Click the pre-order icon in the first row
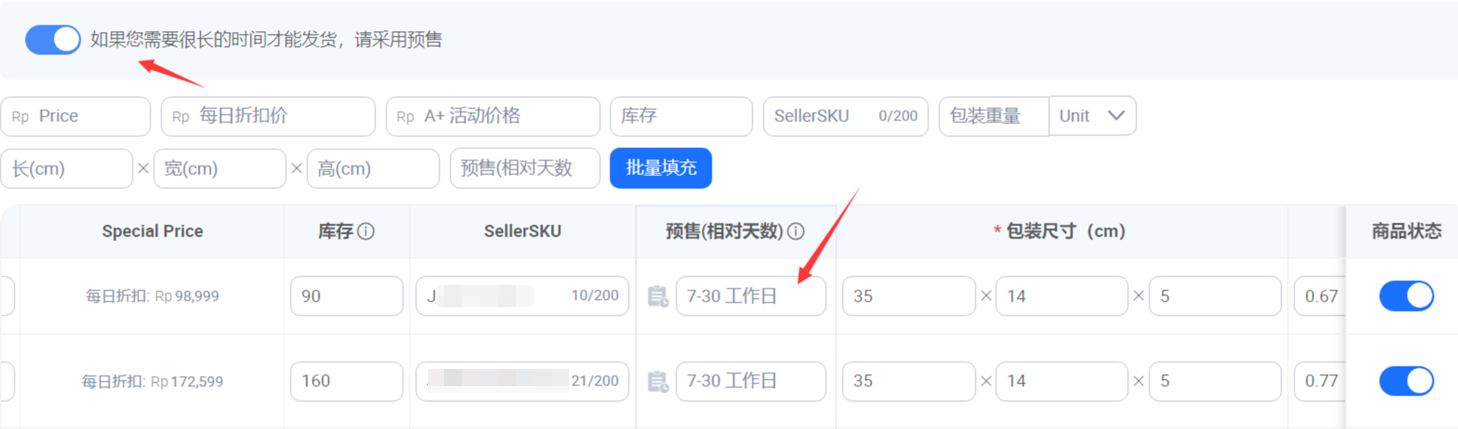 658,296
